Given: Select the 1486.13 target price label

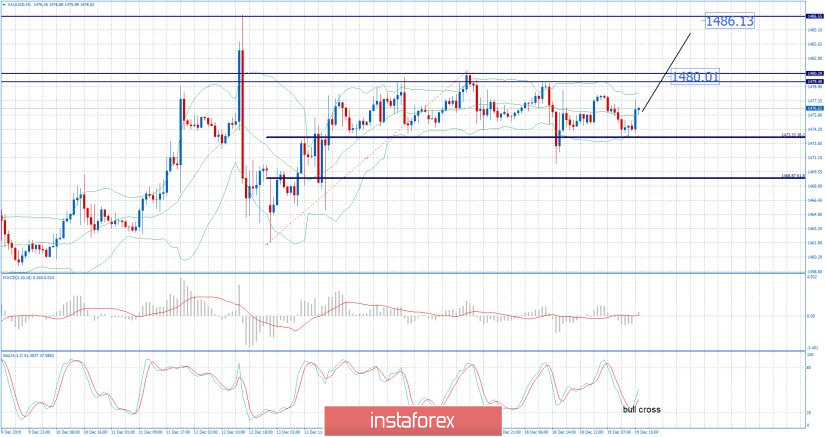Looking at the screenshot, I should point(729,21).
